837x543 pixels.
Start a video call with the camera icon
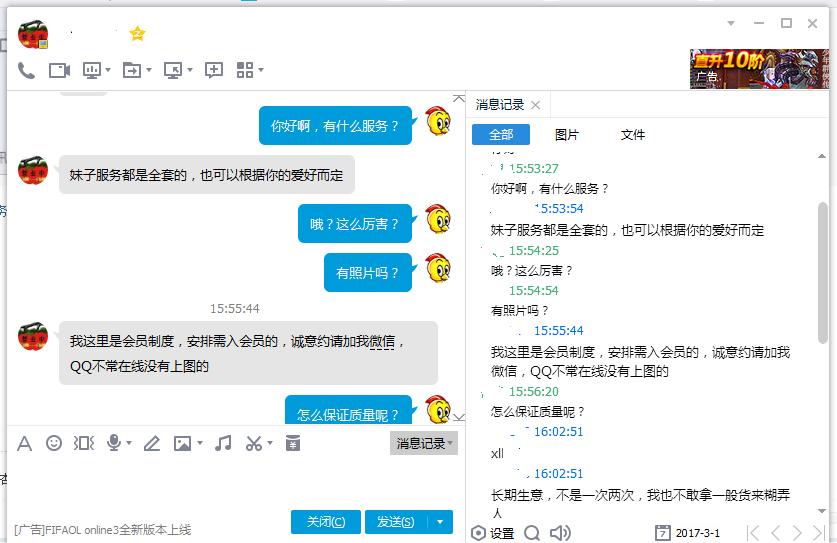59,70
